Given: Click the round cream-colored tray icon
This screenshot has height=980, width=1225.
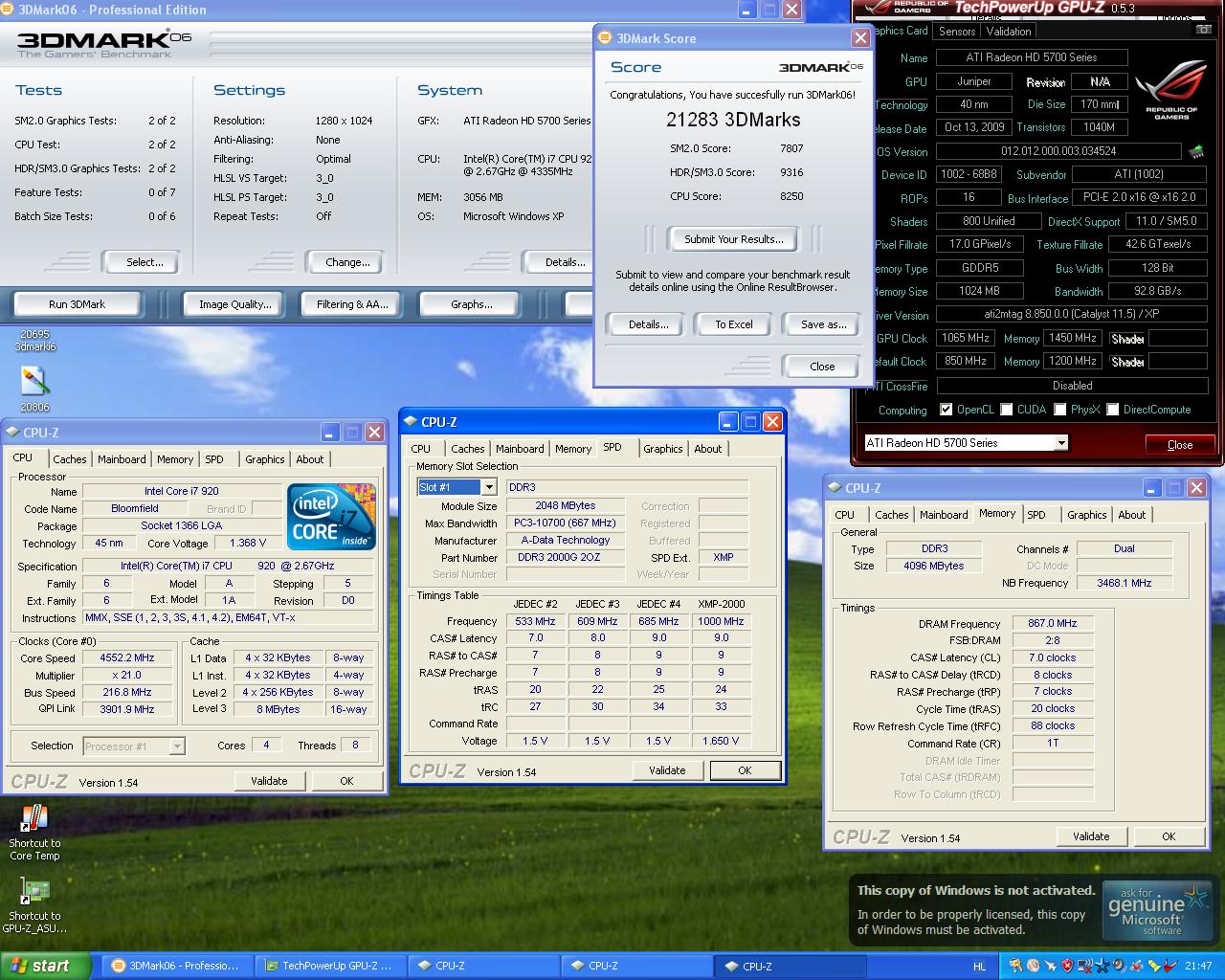Looking at the screenshot, I should click(x=1033, y=966).
